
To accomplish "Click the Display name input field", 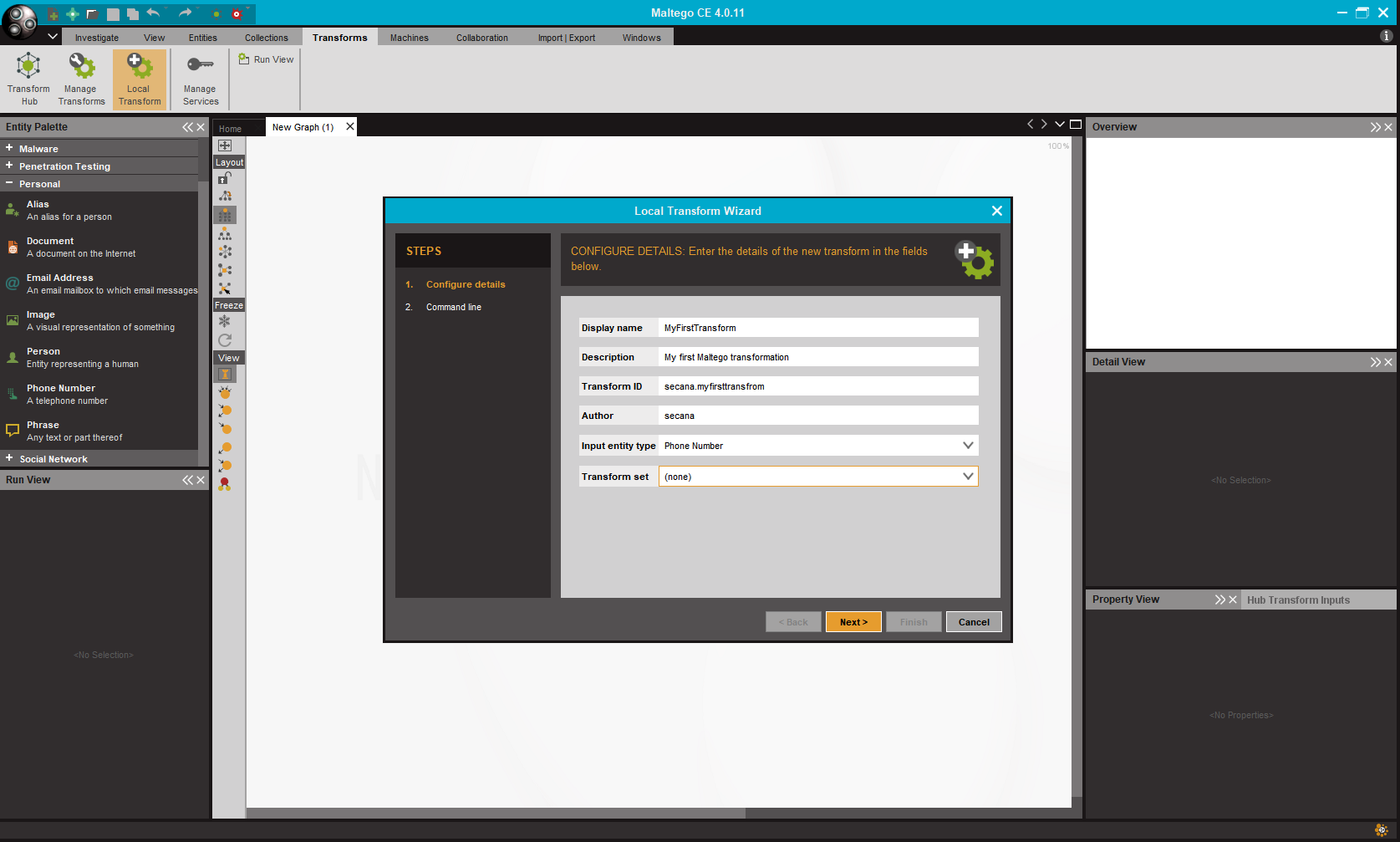I will (x=818, y=328).
